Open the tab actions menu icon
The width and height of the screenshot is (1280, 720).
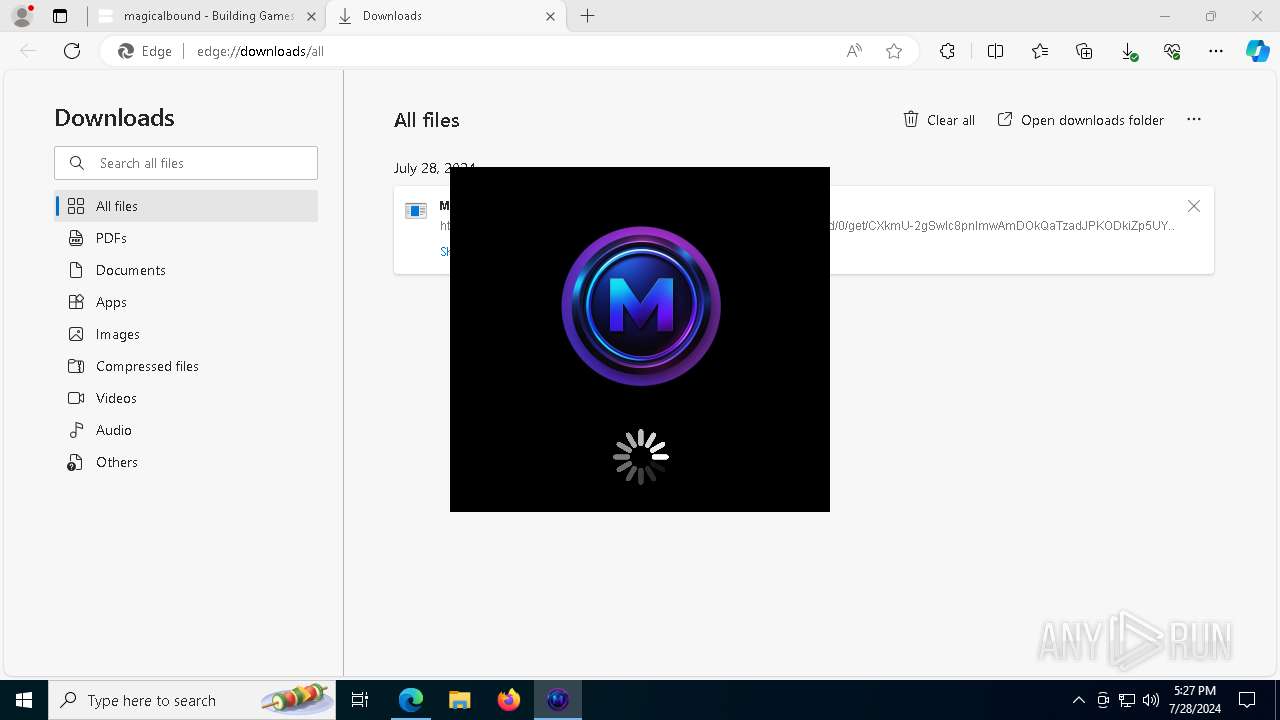(x=60, y=16)
